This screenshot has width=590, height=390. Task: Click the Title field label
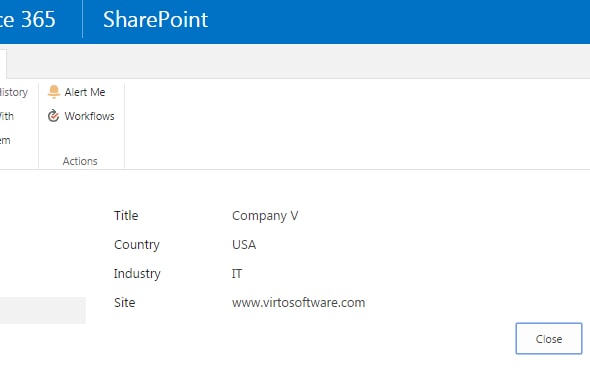pos(126,216)
